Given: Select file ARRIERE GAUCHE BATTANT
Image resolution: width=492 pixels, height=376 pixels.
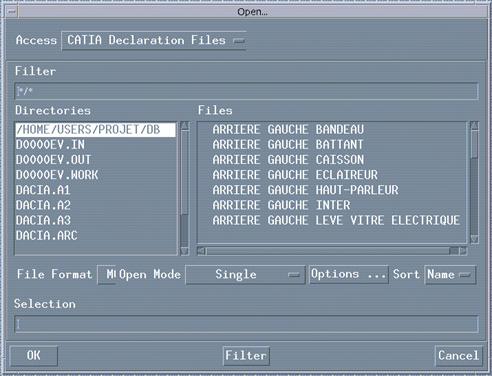Looking at the screenshot, I should point(288,145).
